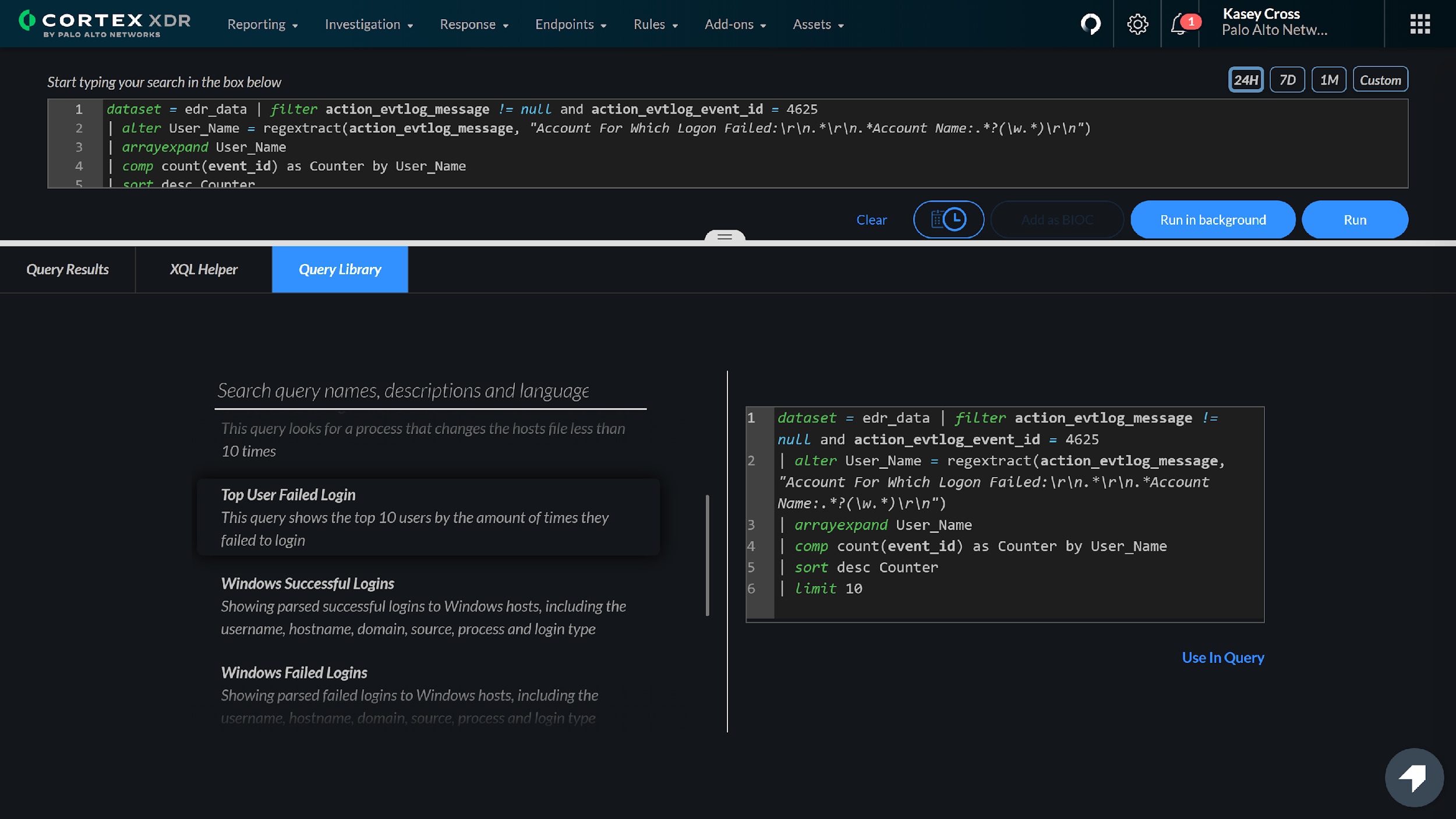Click the Run in background button

1213,219
